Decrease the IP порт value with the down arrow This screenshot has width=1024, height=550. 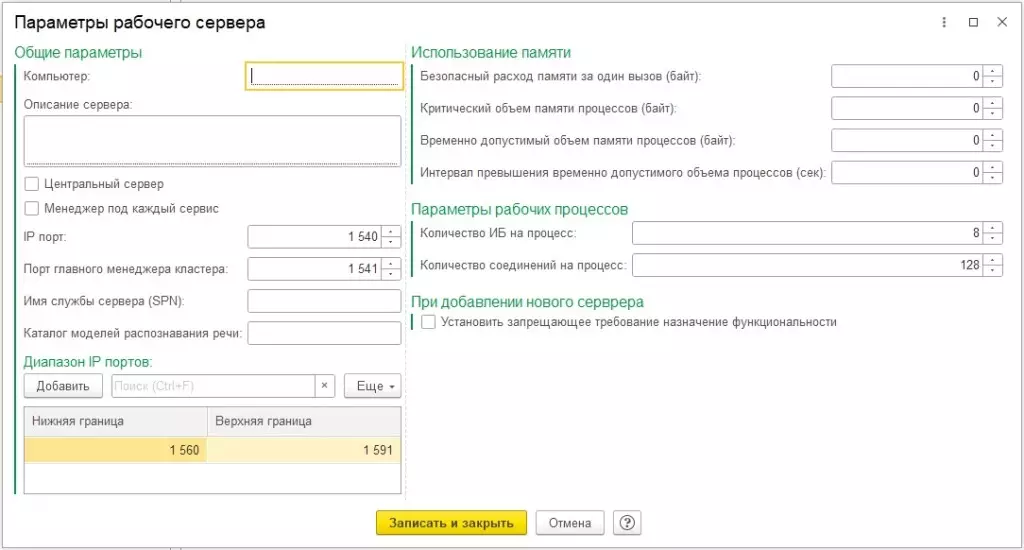391,242
